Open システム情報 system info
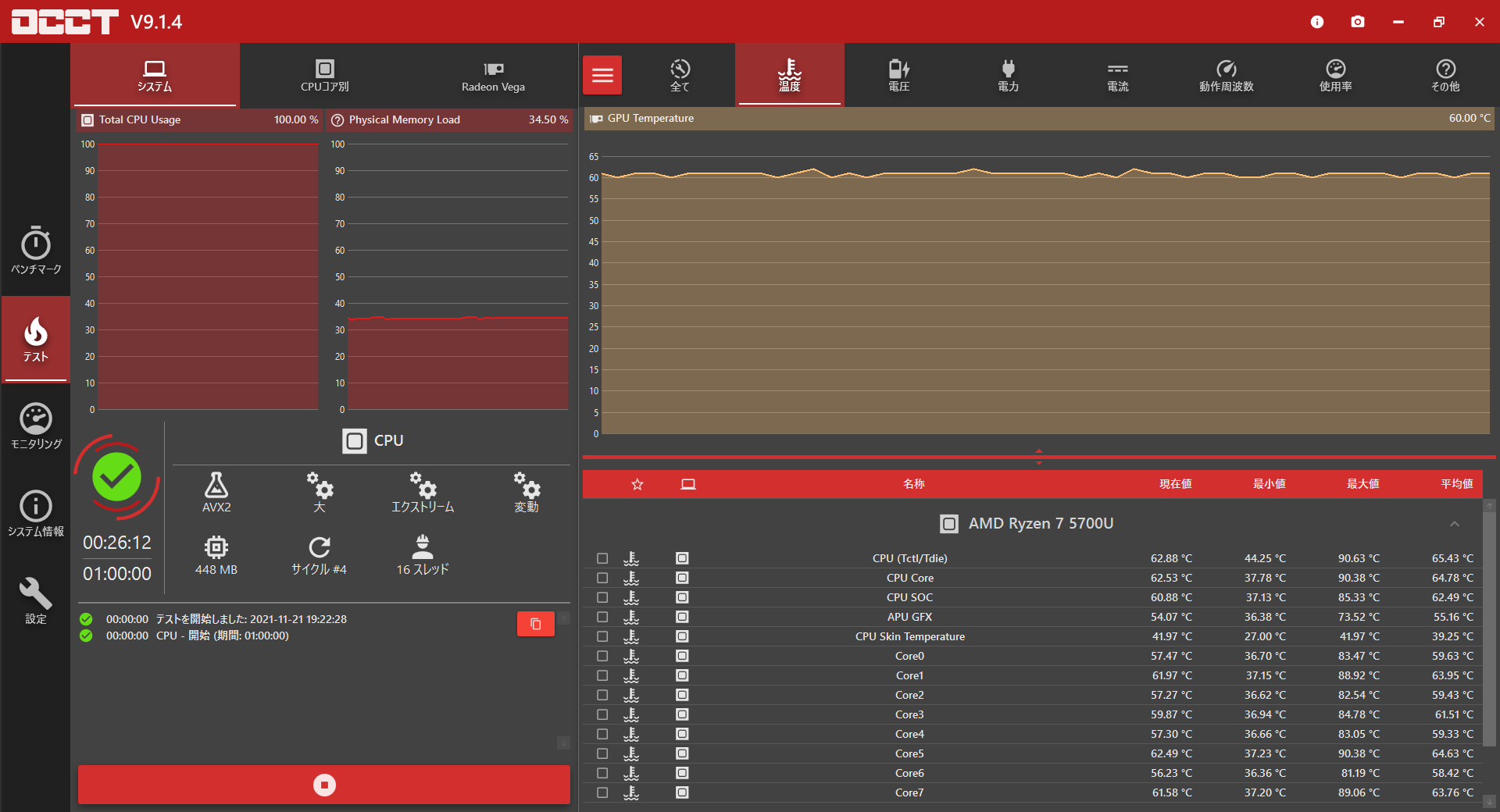Viewport: 1500px width, 812px height. [36, 514]
